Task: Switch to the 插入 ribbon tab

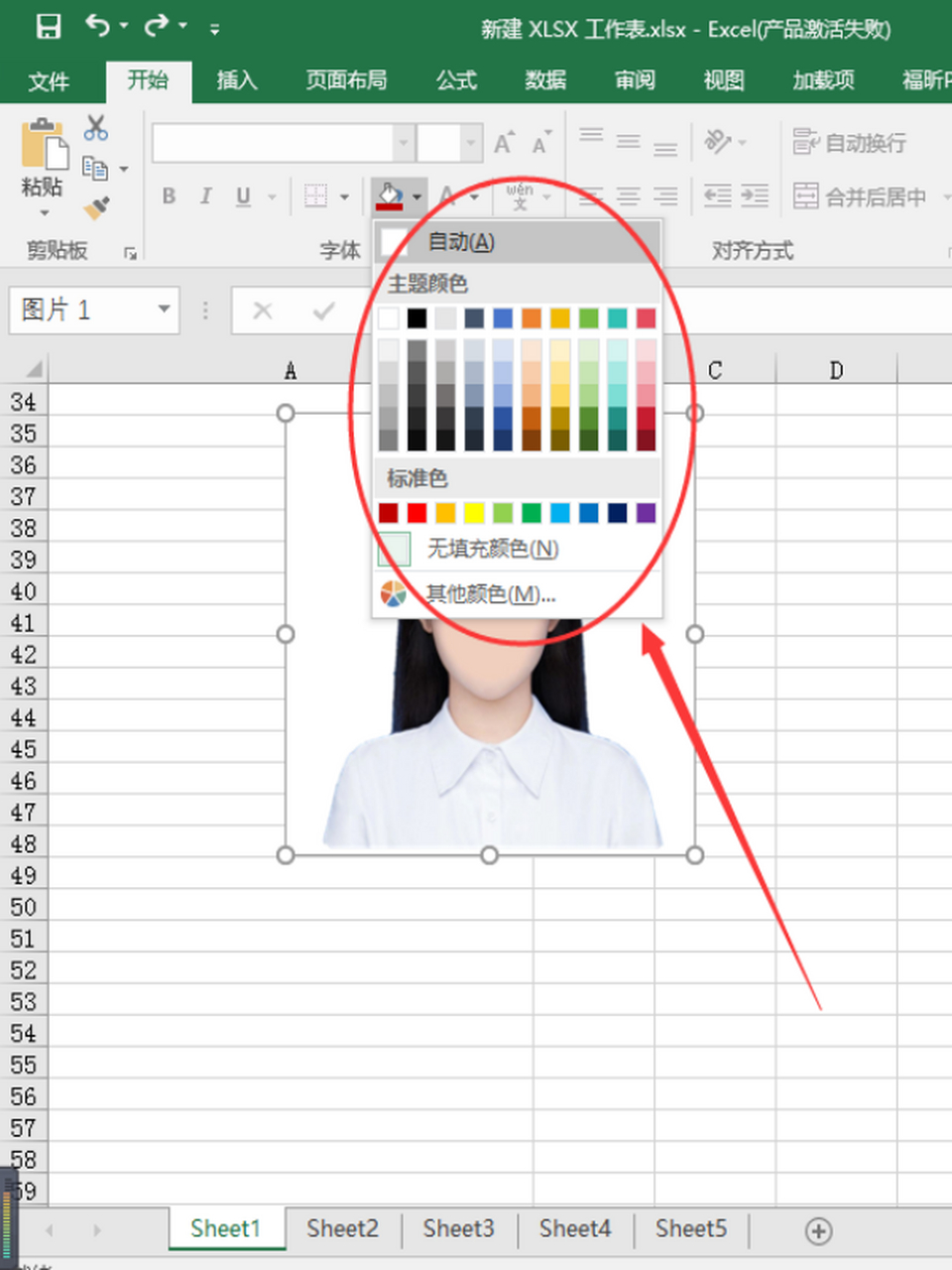Action: point(237,80)
